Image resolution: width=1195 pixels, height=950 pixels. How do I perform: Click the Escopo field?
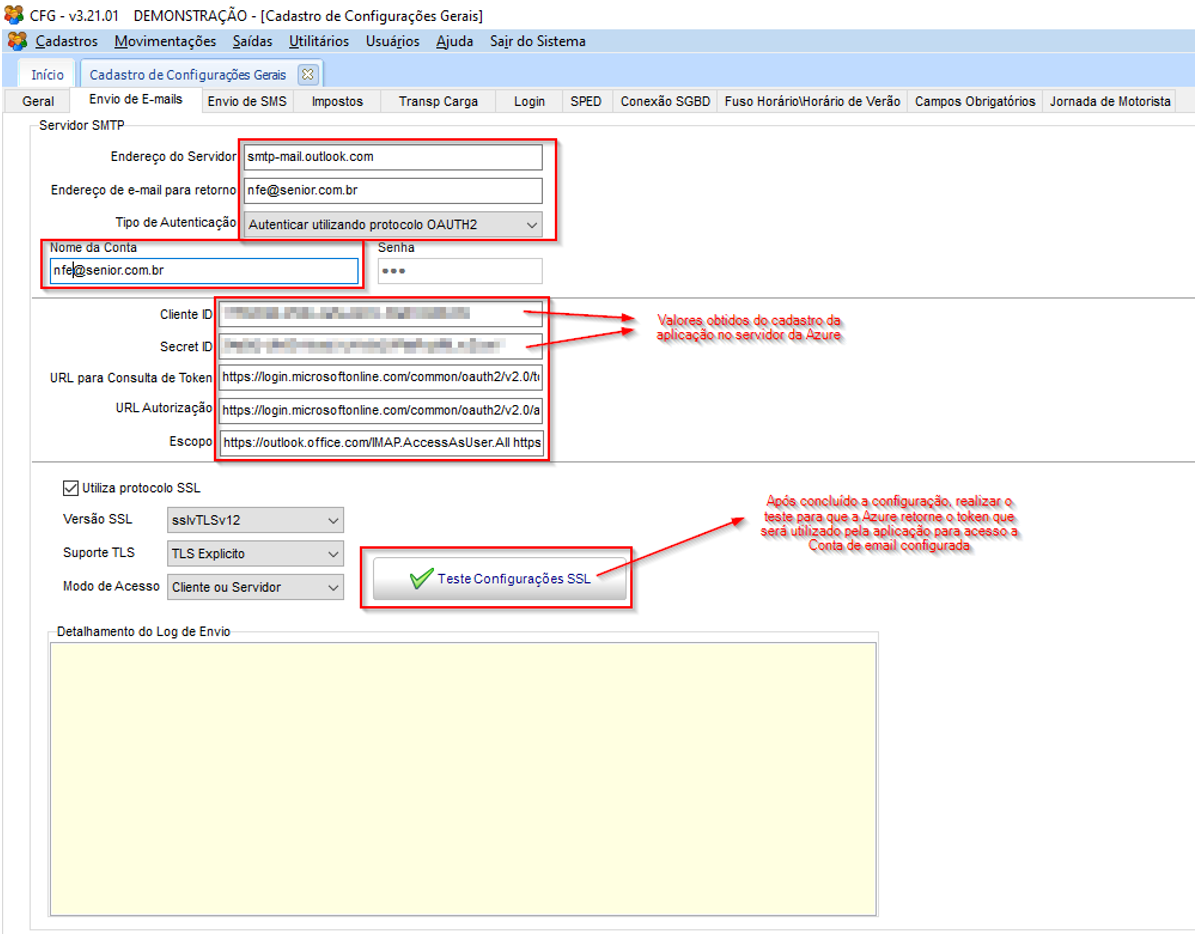point(381,443)
